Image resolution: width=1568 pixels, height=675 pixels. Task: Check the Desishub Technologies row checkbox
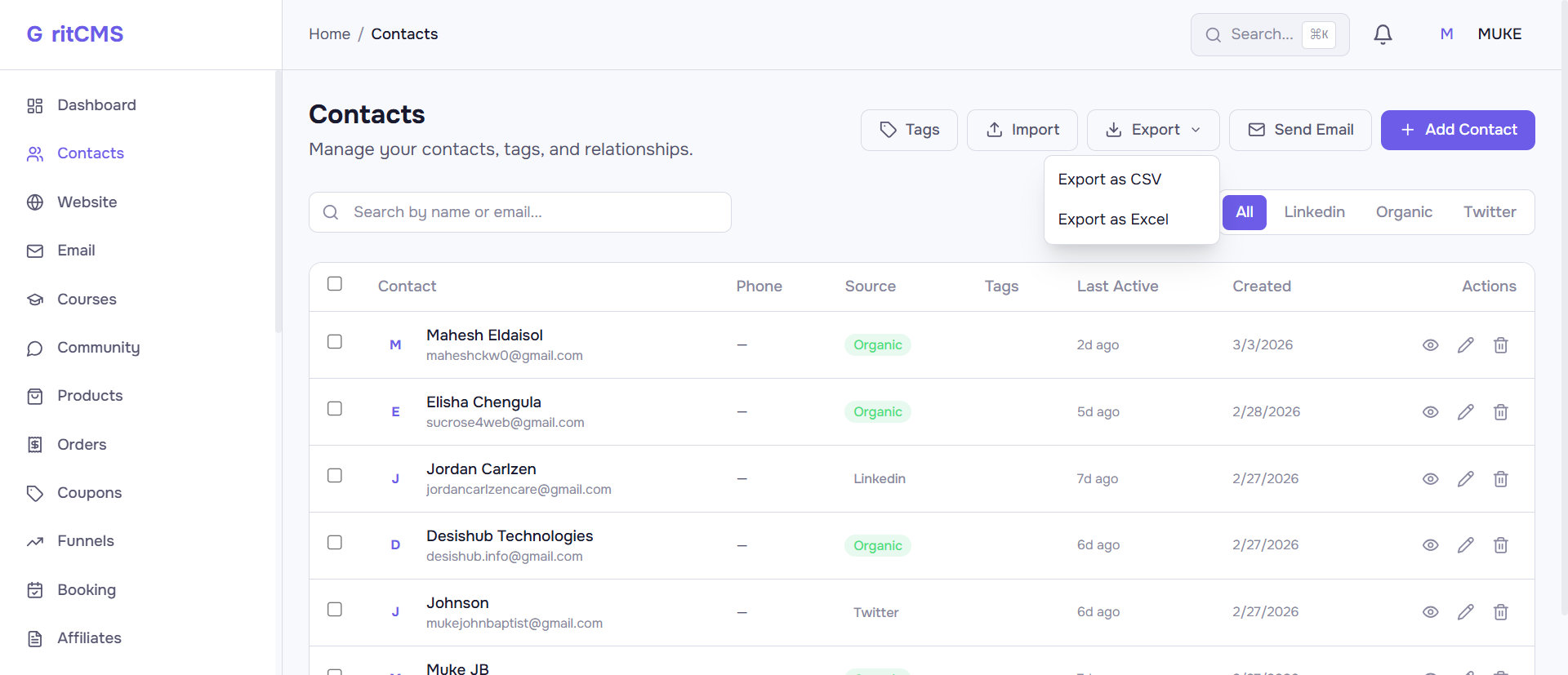pyautogui.click(x=335, y=543)
